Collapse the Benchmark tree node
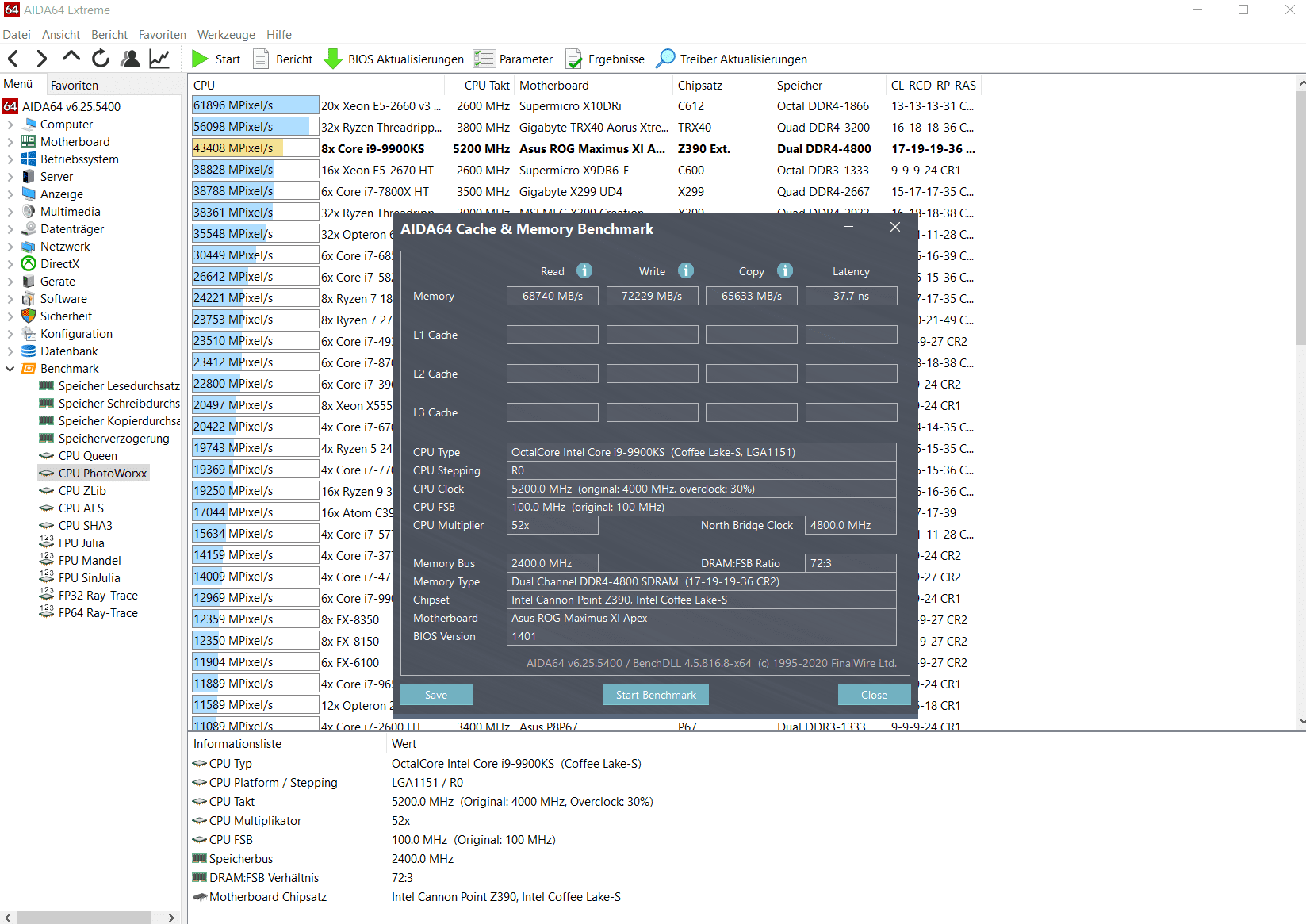 [10, 368]
